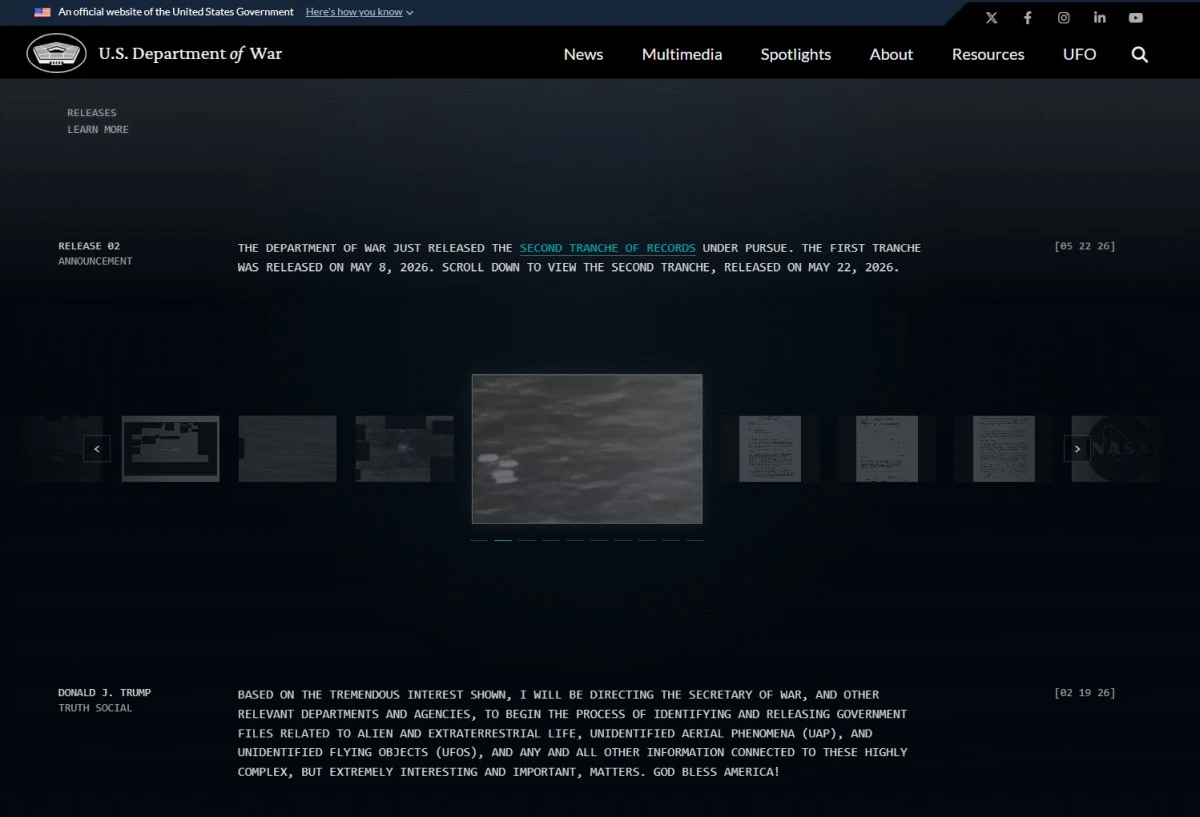This screenshot has height=817, width=1200.
Task: Open the LinkedIn social link
Action: pyautogui.click(x=1100, y=18)
